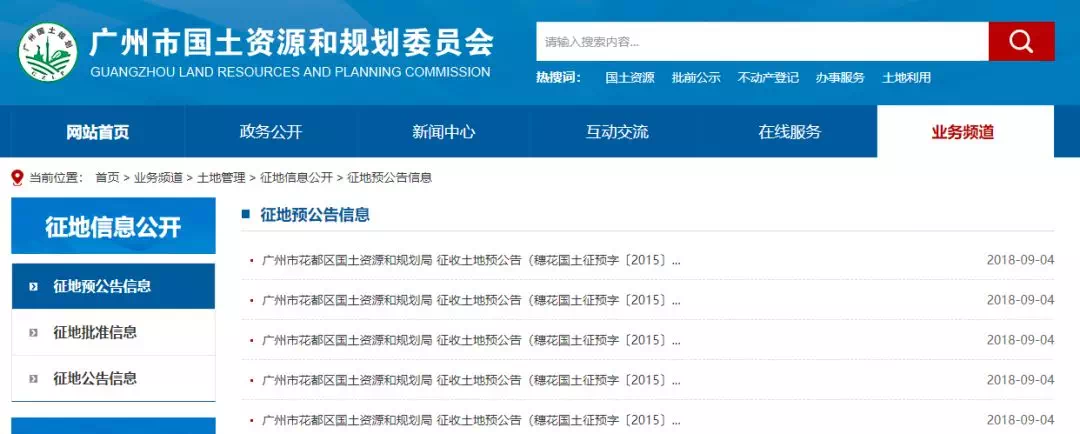1080x434 pixels.
Task: Go to the 互动交流 navigation tab
Action: coord(616,132)
